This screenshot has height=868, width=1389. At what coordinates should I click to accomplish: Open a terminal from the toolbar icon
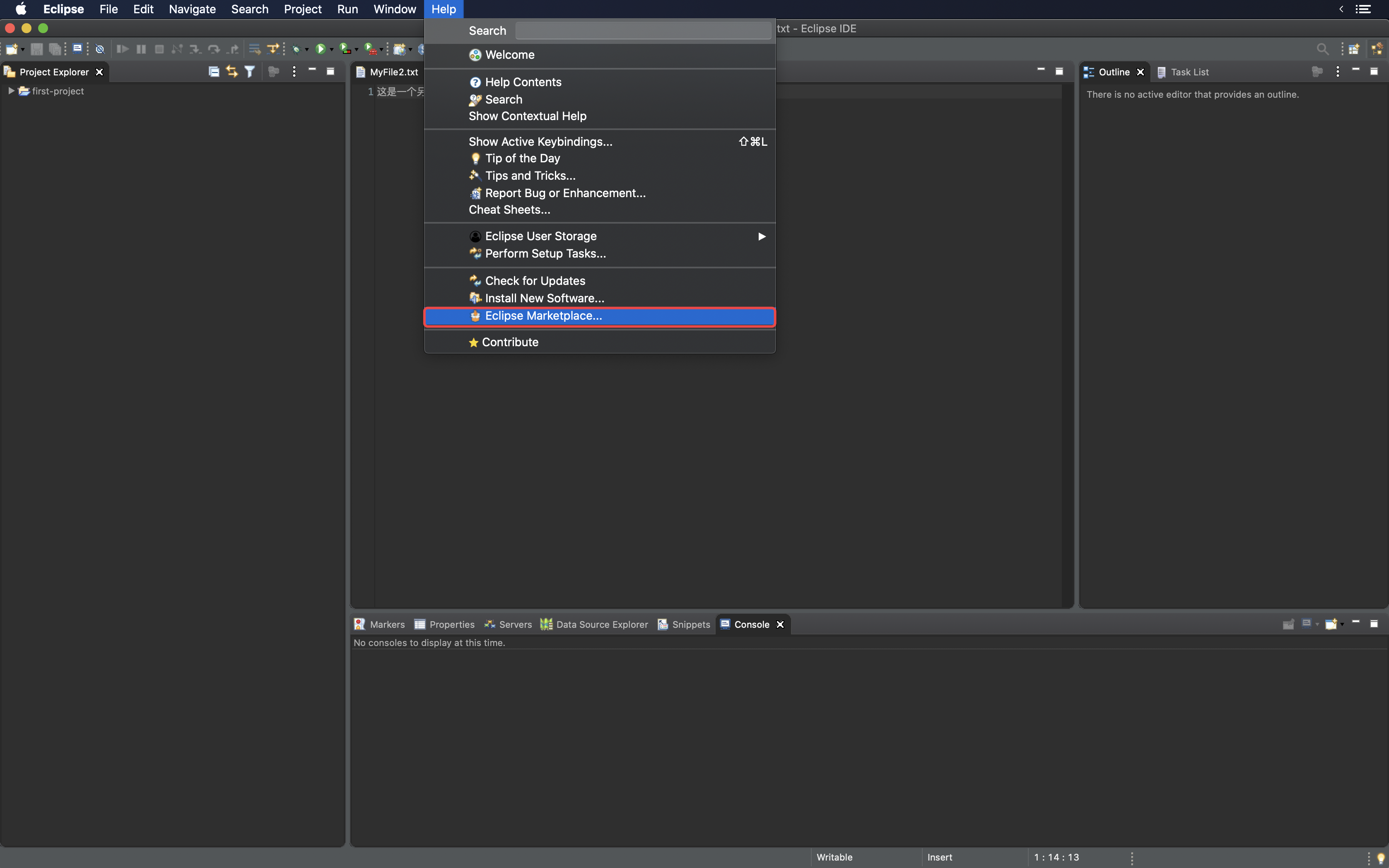pyautogui.click(x=77, y=49)
